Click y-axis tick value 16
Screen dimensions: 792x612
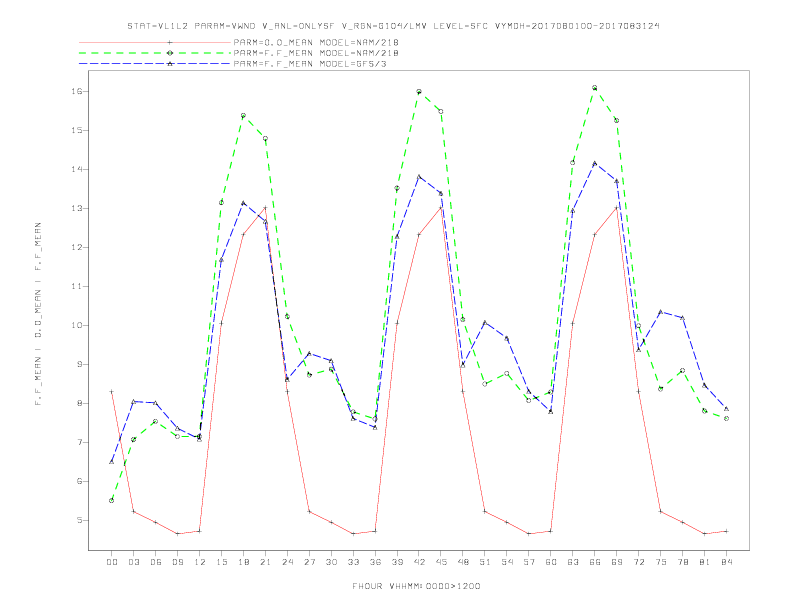click(77, 91)
